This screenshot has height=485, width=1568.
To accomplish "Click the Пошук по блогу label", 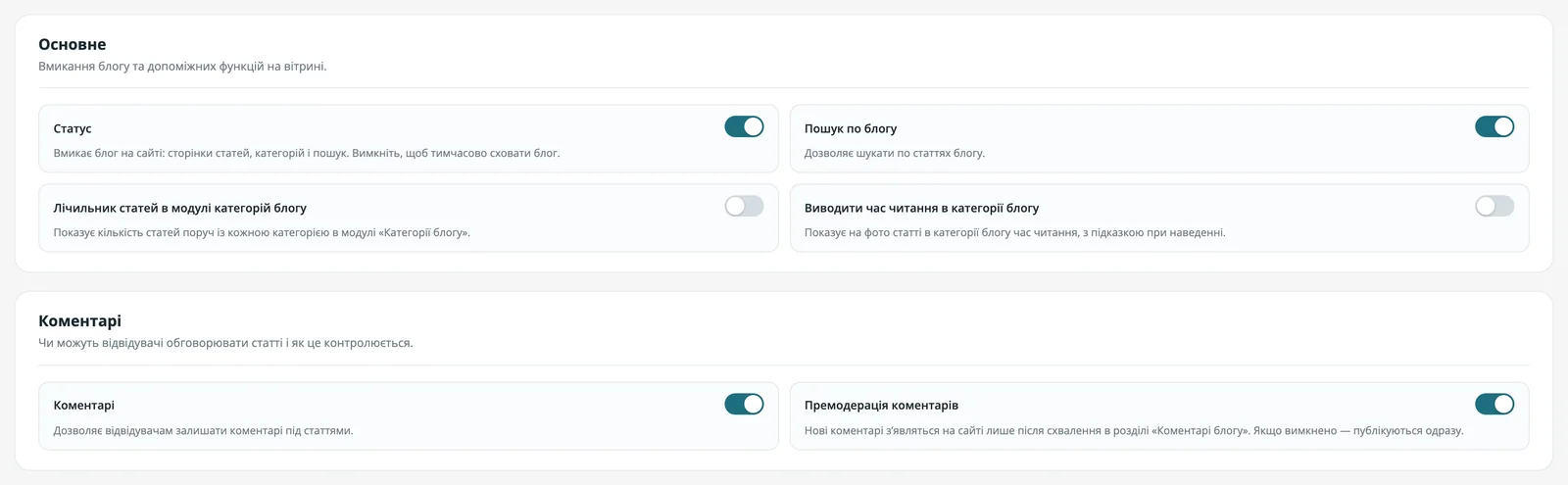I will [x=851, y=128].
